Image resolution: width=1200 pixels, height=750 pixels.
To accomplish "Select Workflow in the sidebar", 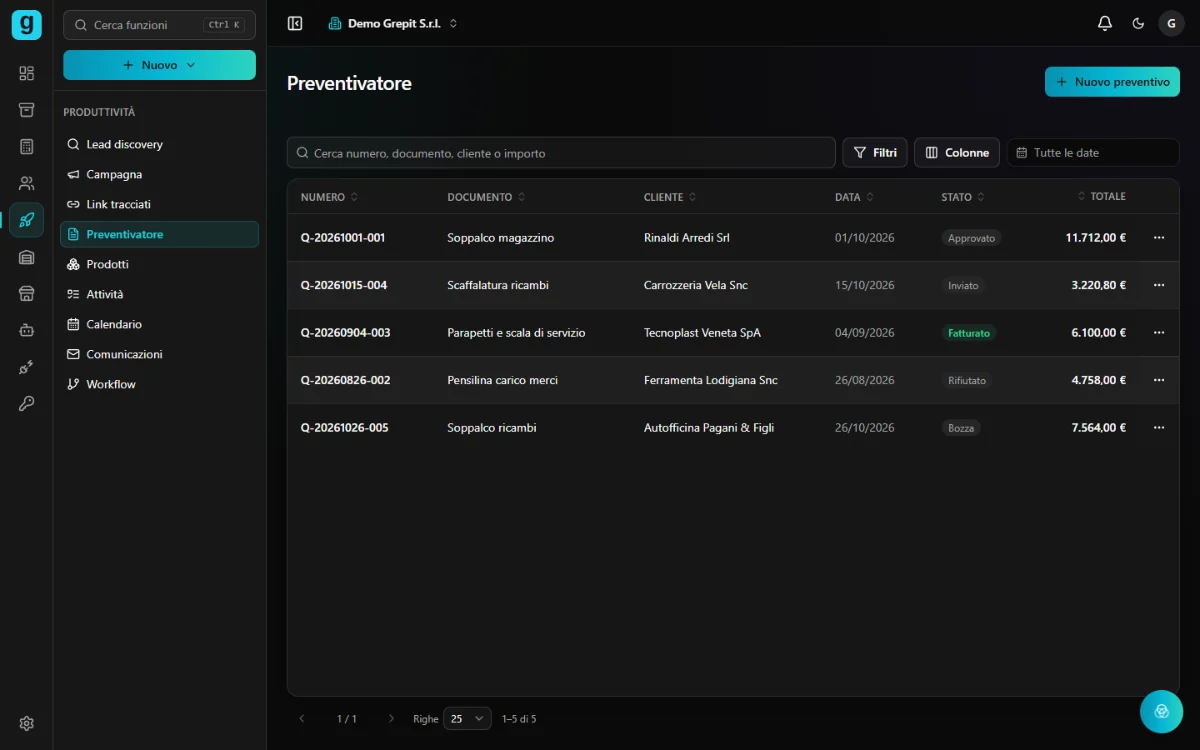I will tap(160, 384).
